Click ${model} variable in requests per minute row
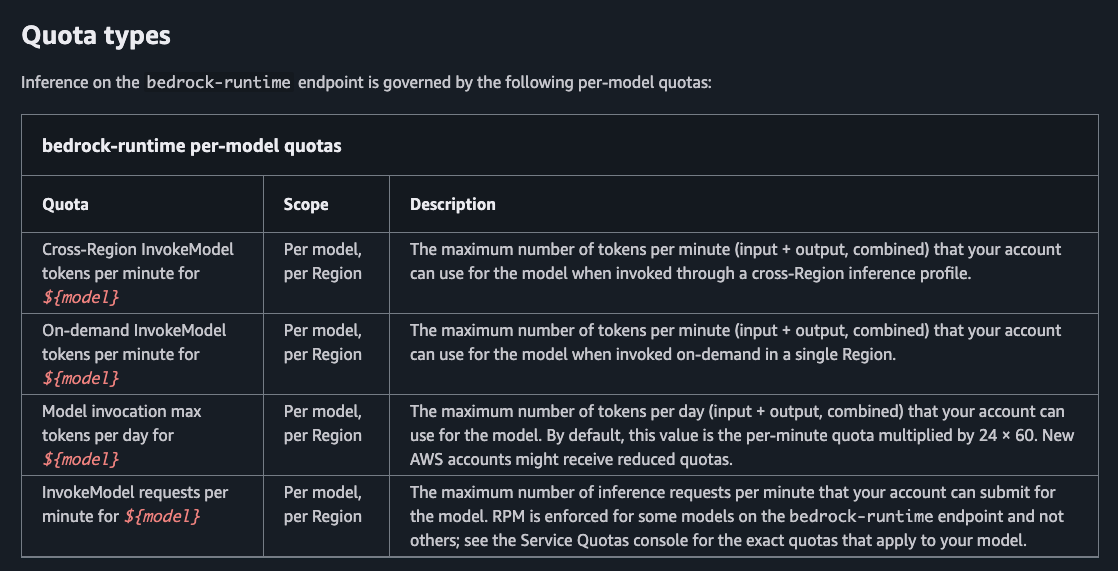 (x=162, y=515)
